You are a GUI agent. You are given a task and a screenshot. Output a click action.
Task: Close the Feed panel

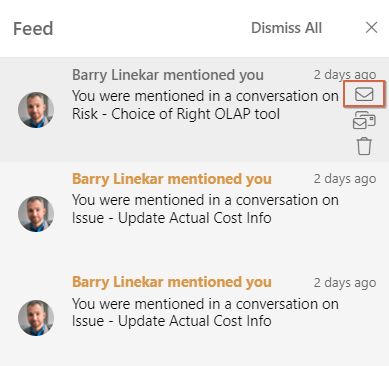tap(371, 28)
